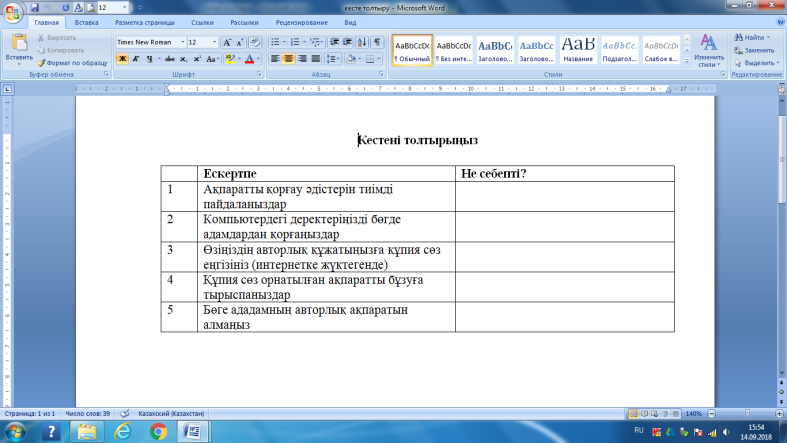Click the Grow Font icon
This screenshot has width=787, height=443.
[227, 43]
